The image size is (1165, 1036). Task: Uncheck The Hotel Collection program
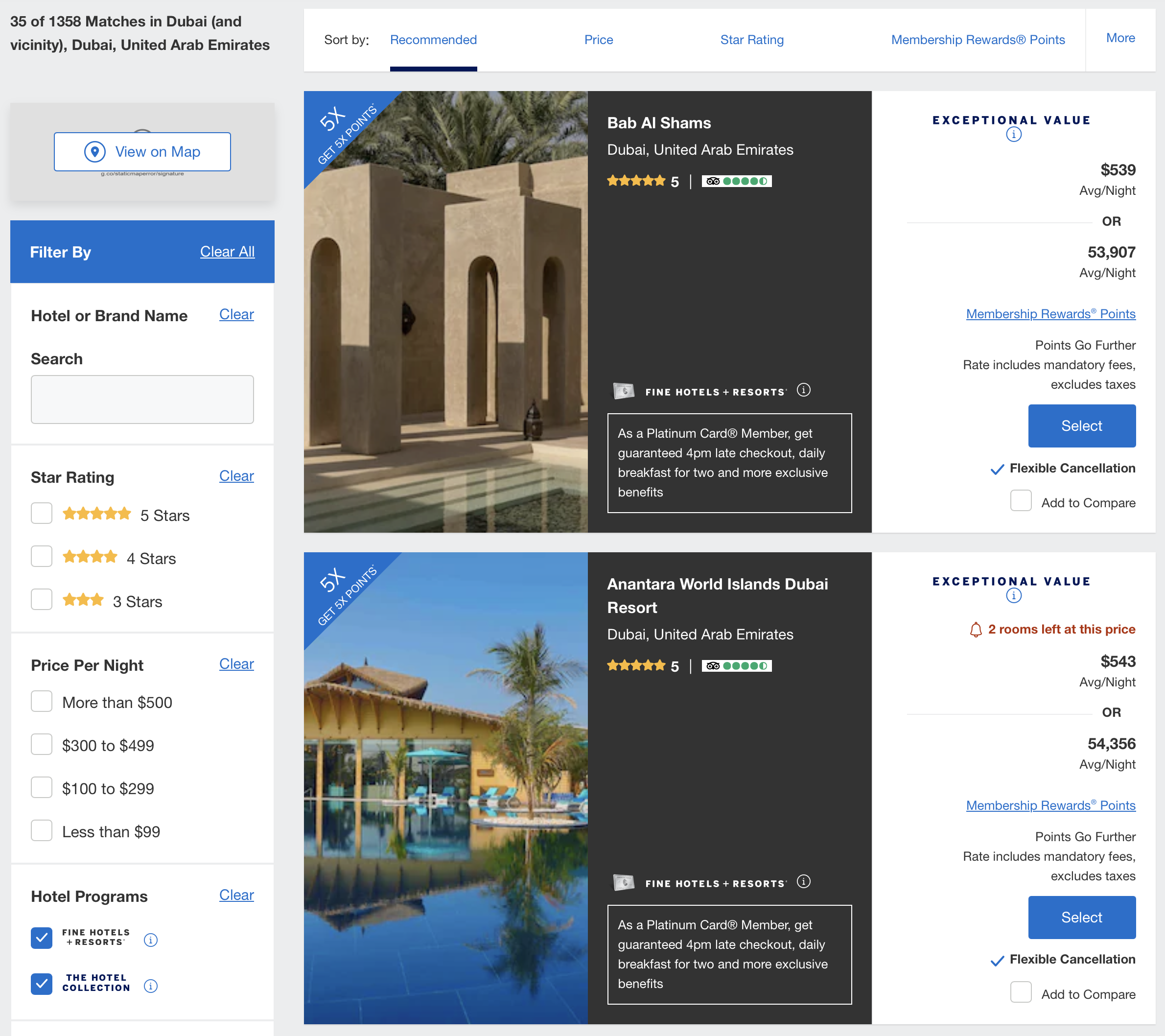tap(42, 984)
